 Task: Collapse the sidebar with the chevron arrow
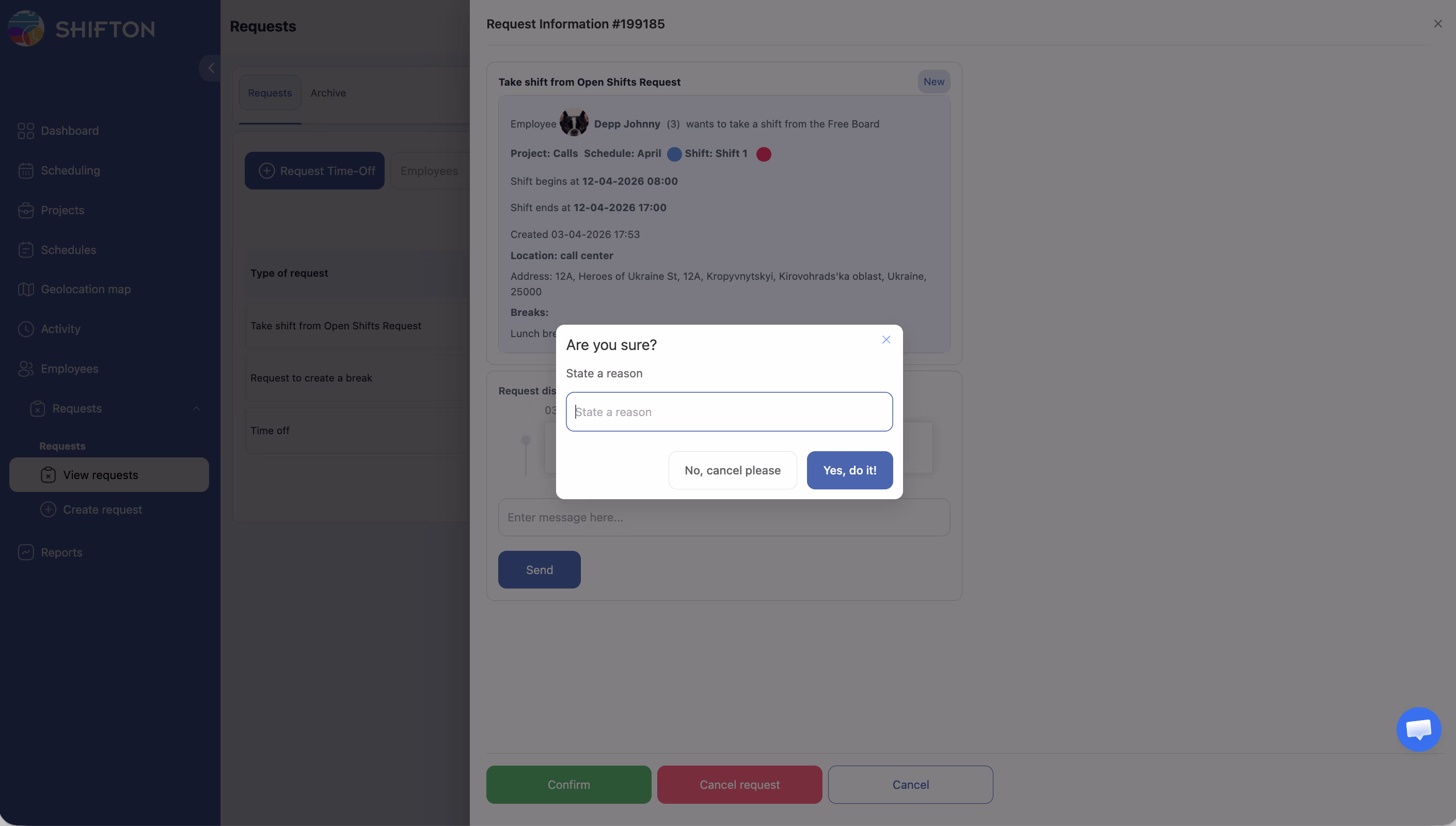coord(211,68)
